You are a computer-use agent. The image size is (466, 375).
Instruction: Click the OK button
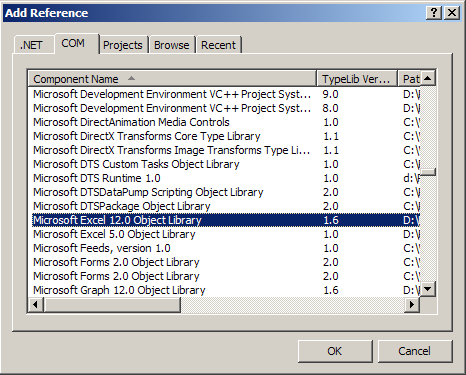(x=335, y=351)
